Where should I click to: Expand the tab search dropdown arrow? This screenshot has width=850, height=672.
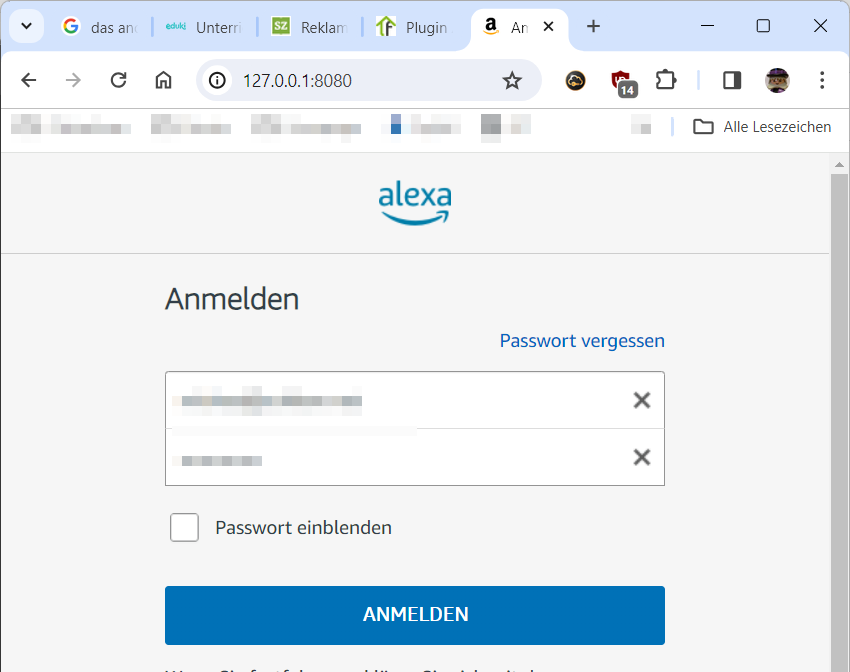pyautogui.click(x=27, y=27)
